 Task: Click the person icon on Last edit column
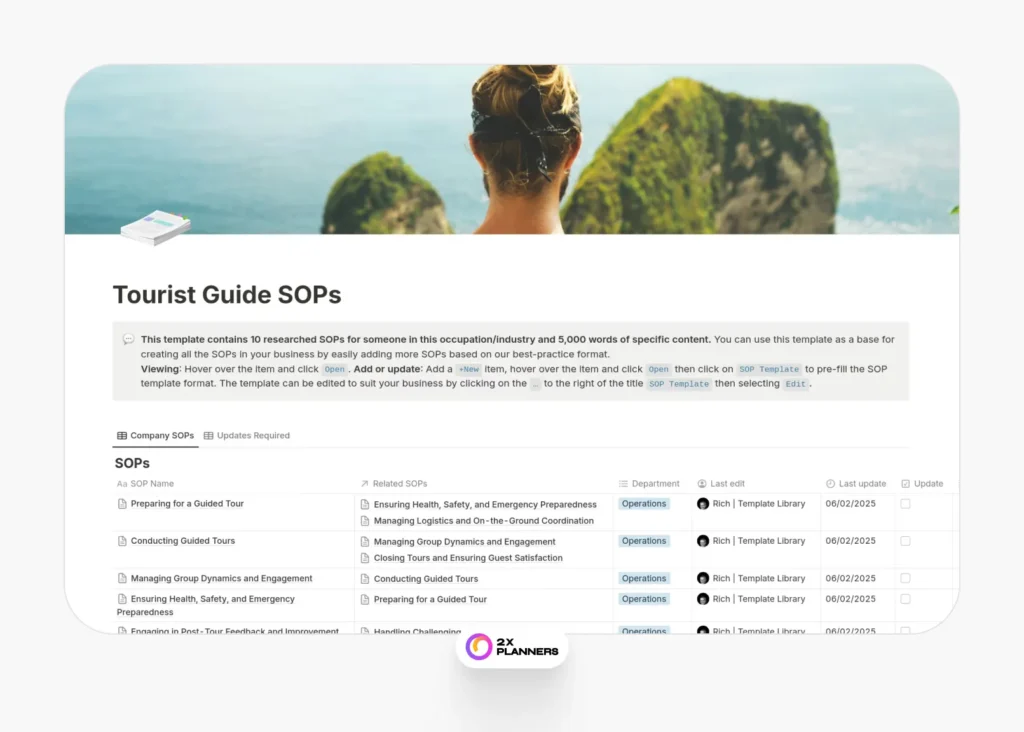pyautogui.click(x=702, y=484)
